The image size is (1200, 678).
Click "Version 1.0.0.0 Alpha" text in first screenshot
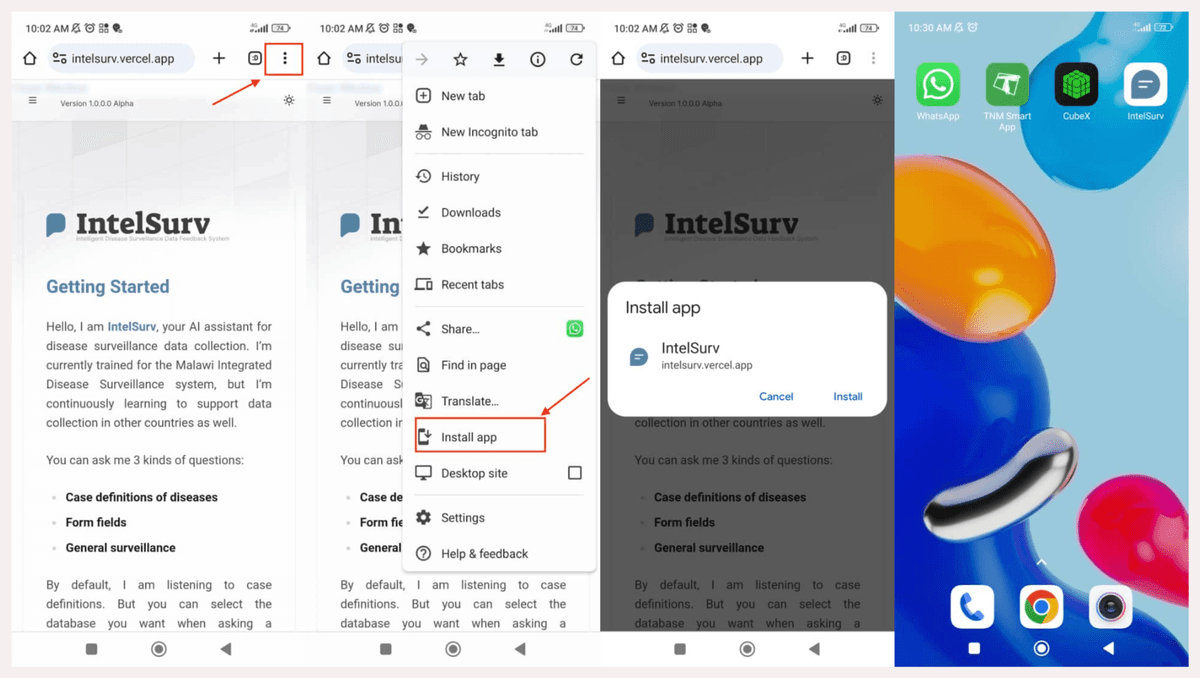[x=97, y=104]
